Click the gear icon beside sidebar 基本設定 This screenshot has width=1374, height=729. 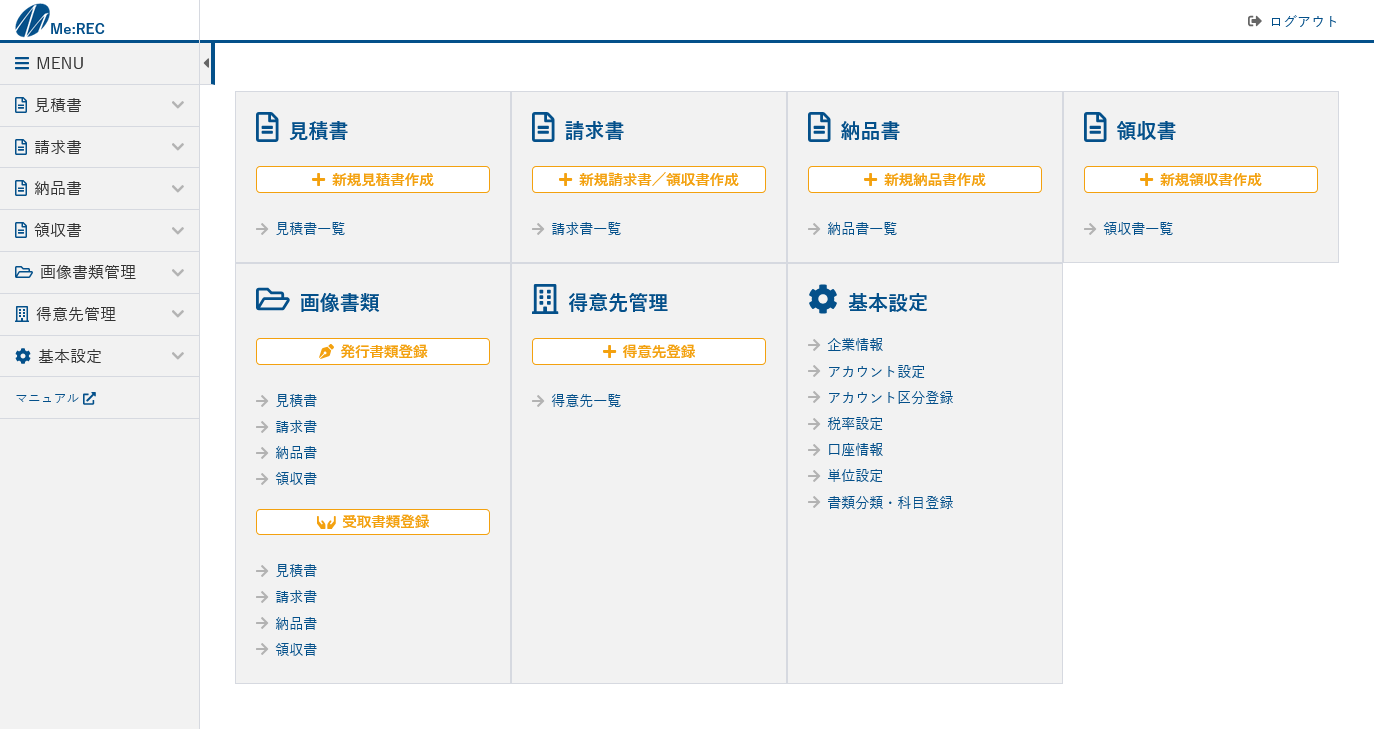coord(23,356)
